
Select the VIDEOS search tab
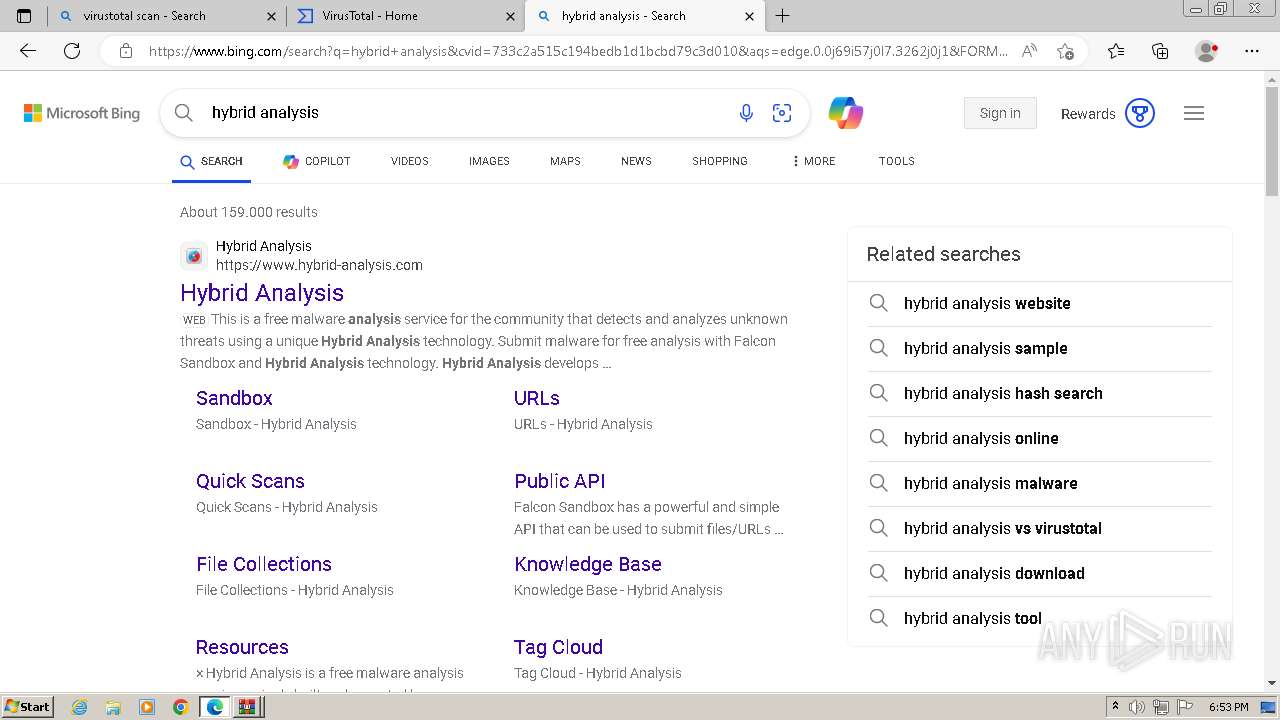point(409,161)
